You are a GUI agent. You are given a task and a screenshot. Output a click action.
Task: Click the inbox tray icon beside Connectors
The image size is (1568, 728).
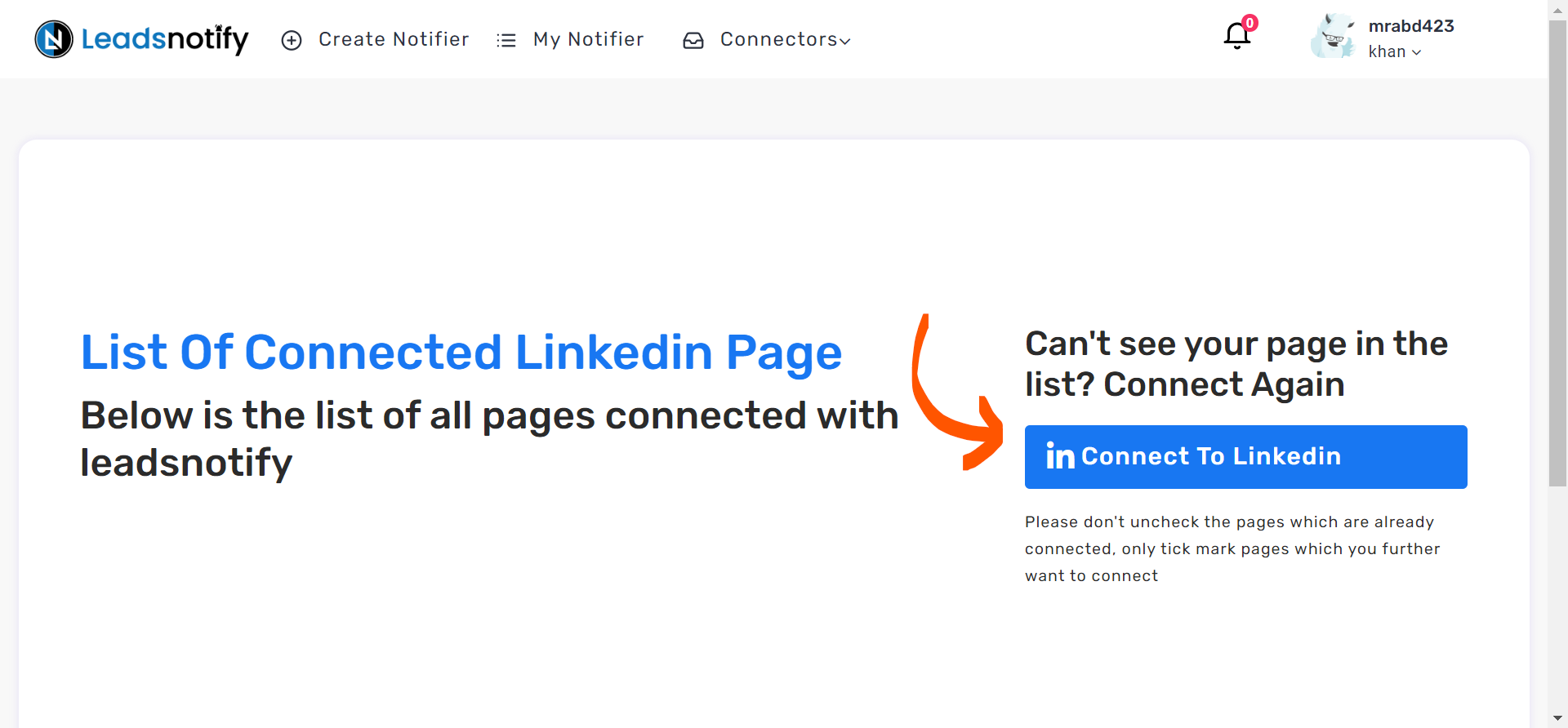click(x=693, y=40)
